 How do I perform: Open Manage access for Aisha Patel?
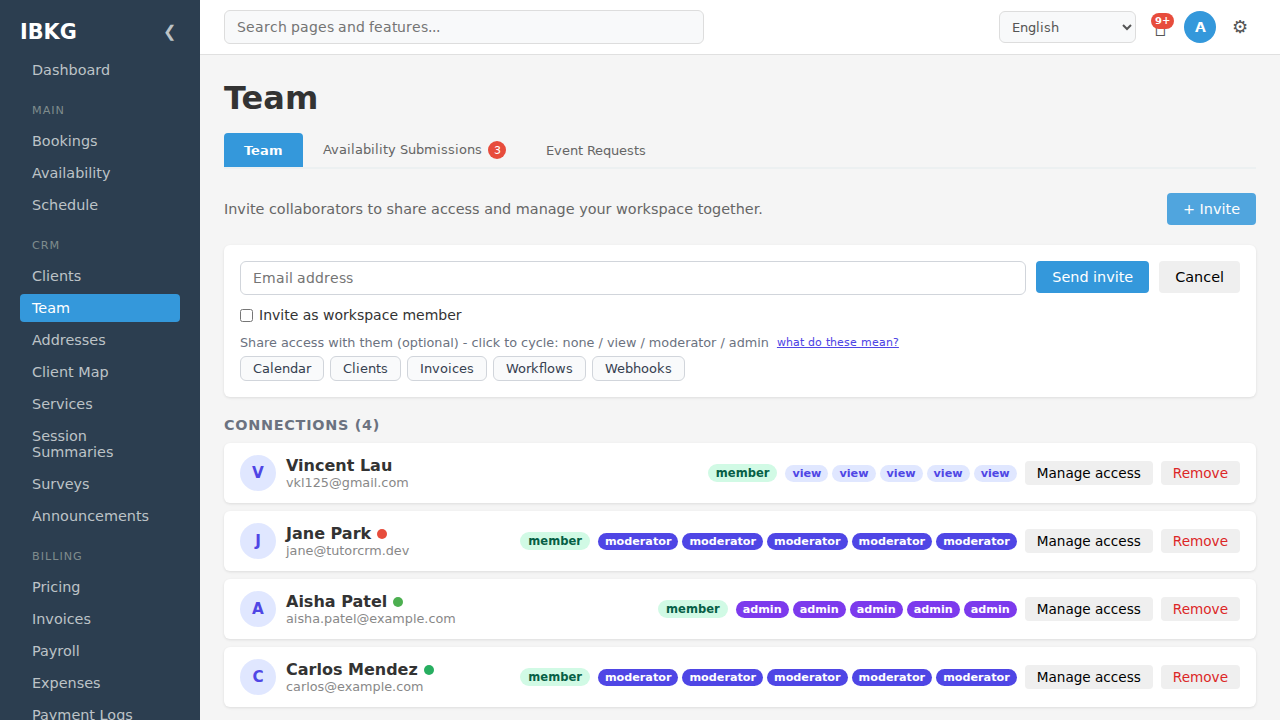(x=1088, y=609)
